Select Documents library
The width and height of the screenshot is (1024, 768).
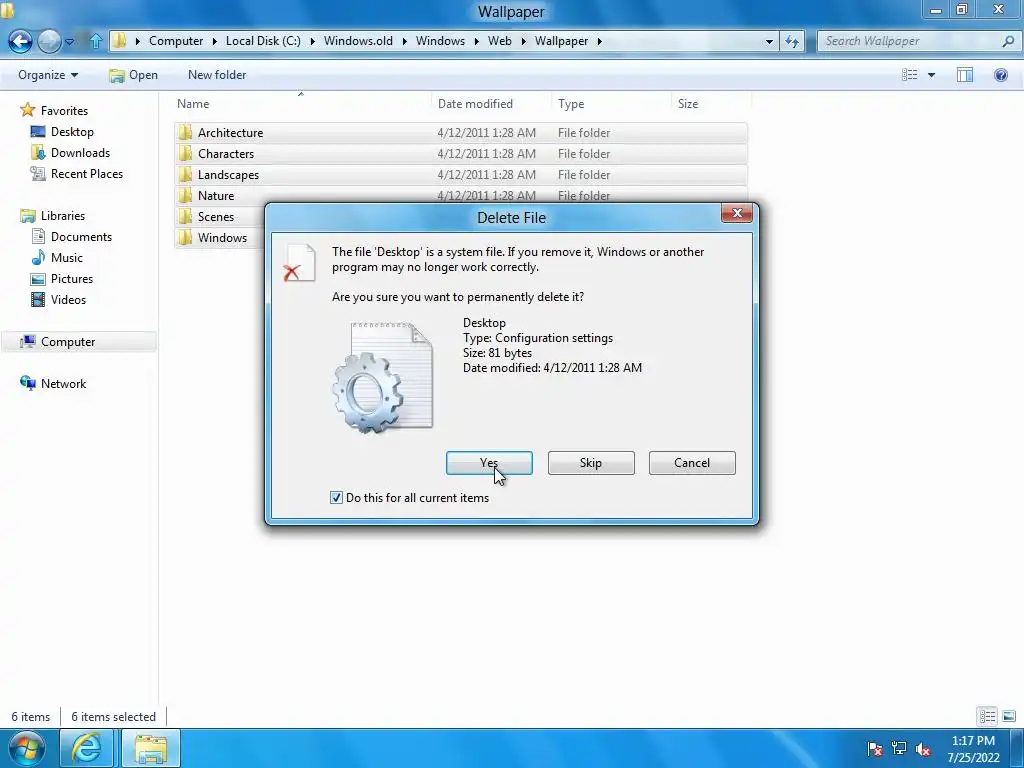[81, 236]
